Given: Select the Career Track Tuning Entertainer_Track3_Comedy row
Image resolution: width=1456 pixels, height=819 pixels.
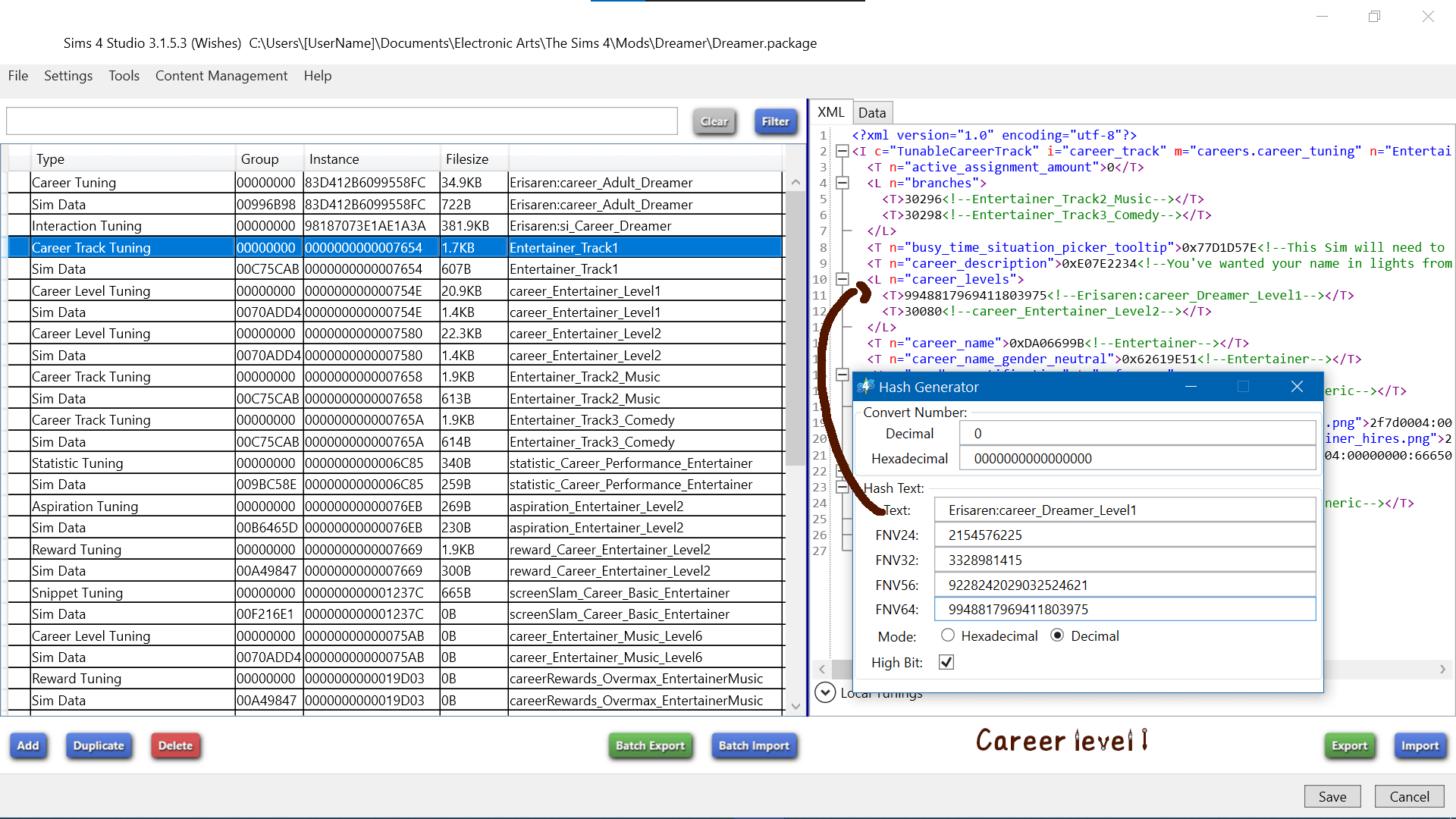Looking at the screenshot, I should coord(395,419).
